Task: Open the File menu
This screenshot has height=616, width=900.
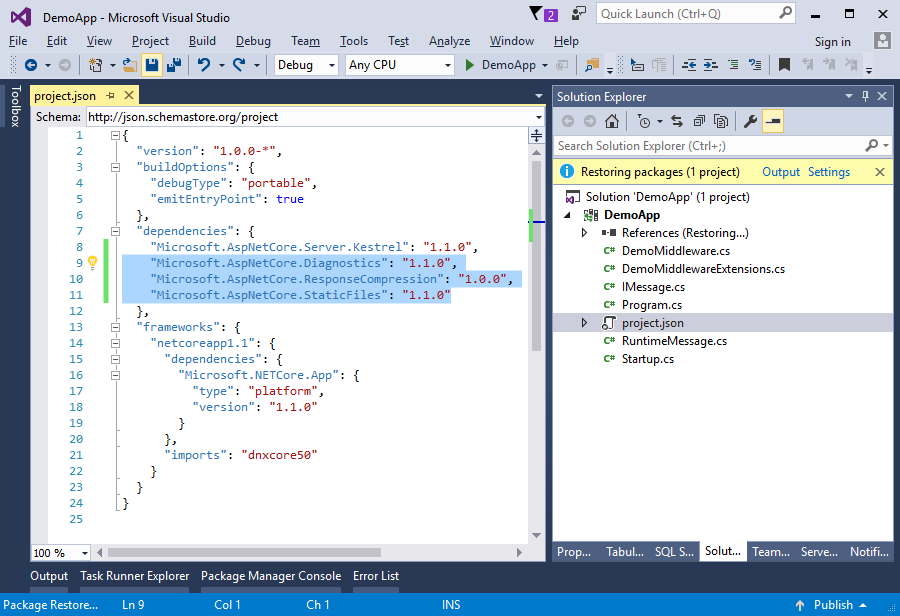Action: click(x=18, y=41)
